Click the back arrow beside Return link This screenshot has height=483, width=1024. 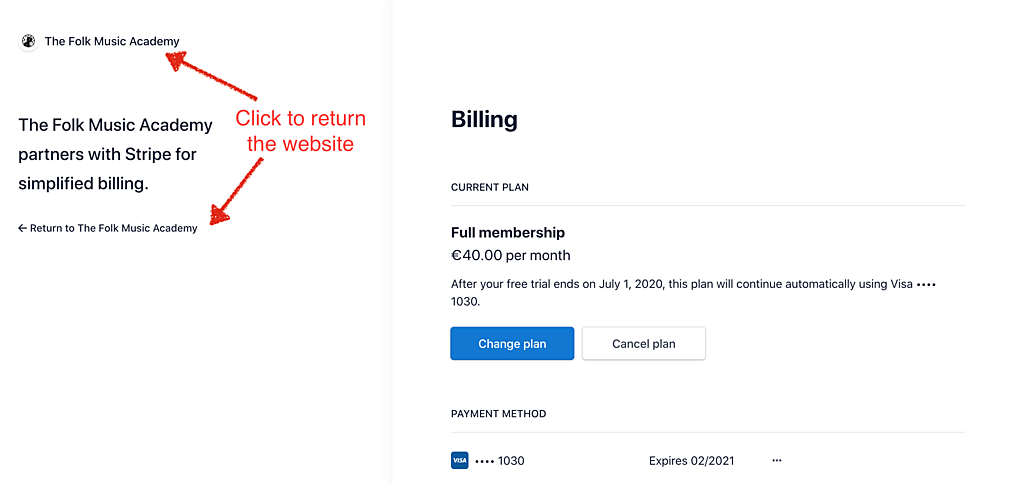tap(22, 228)
